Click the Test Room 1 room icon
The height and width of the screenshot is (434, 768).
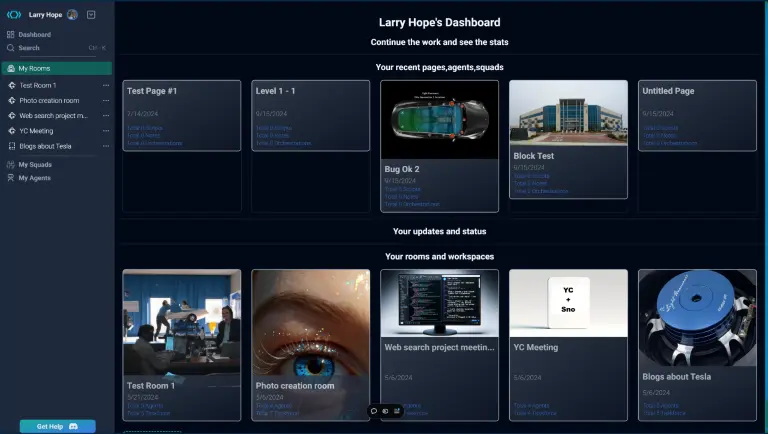[x=12, y=85]
